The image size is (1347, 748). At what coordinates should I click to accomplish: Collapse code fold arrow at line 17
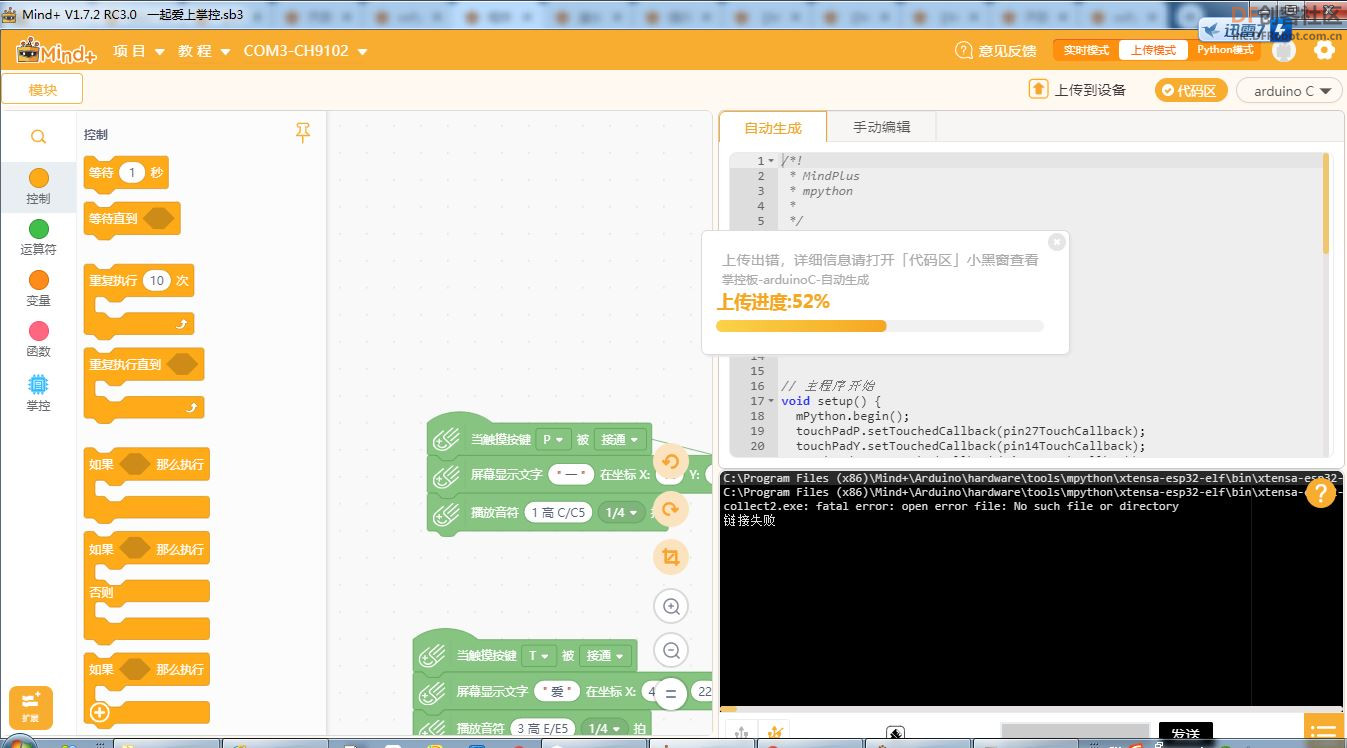pos(771,401)
